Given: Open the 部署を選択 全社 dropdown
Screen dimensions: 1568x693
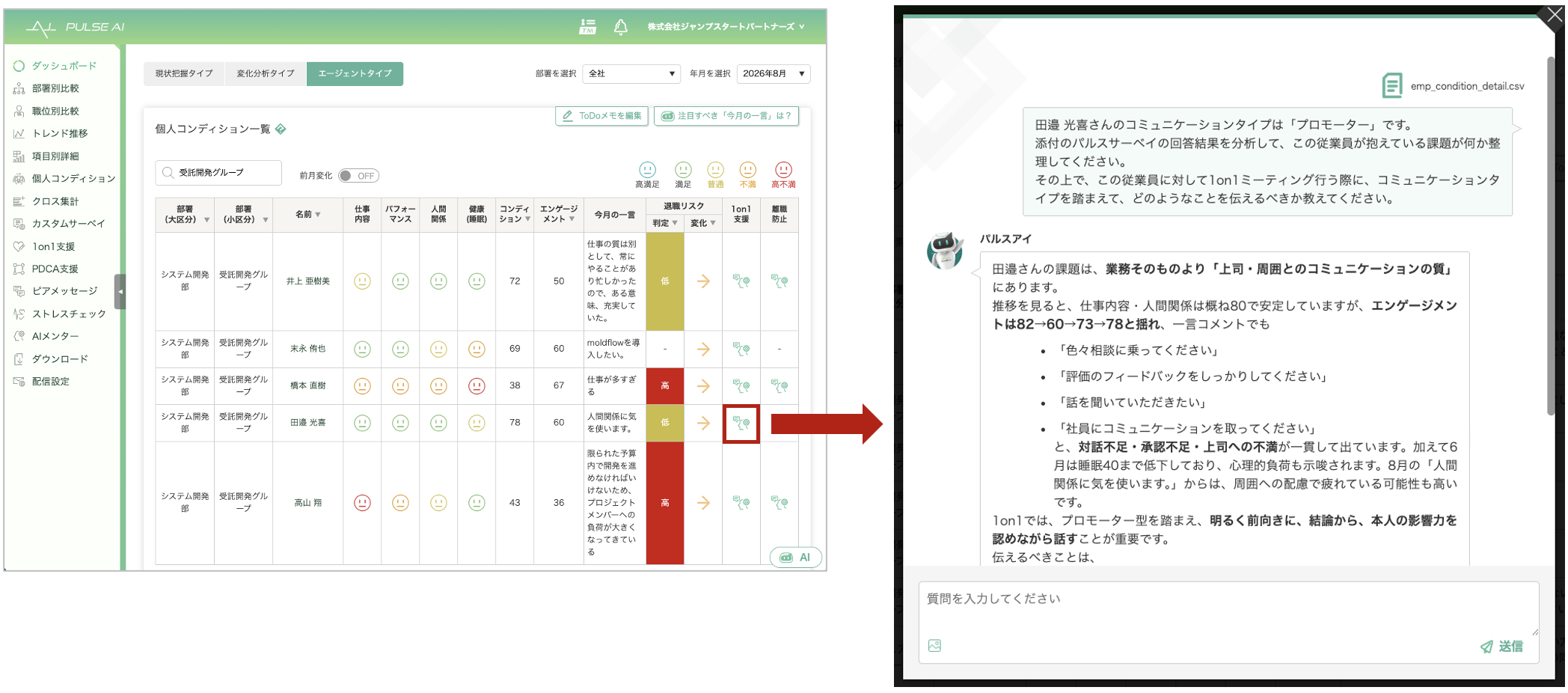Looking at the screenshot, I should pos(631,73).
